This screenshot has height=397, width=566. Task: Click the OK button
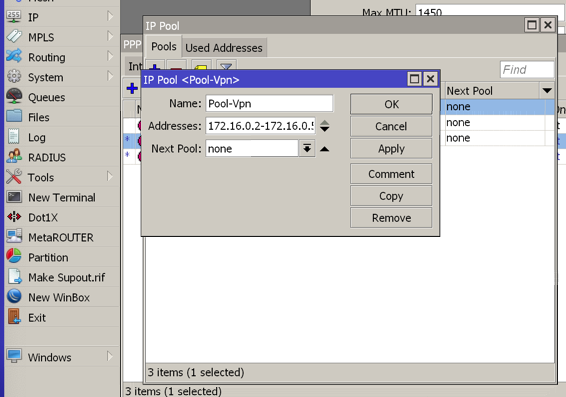391,104
